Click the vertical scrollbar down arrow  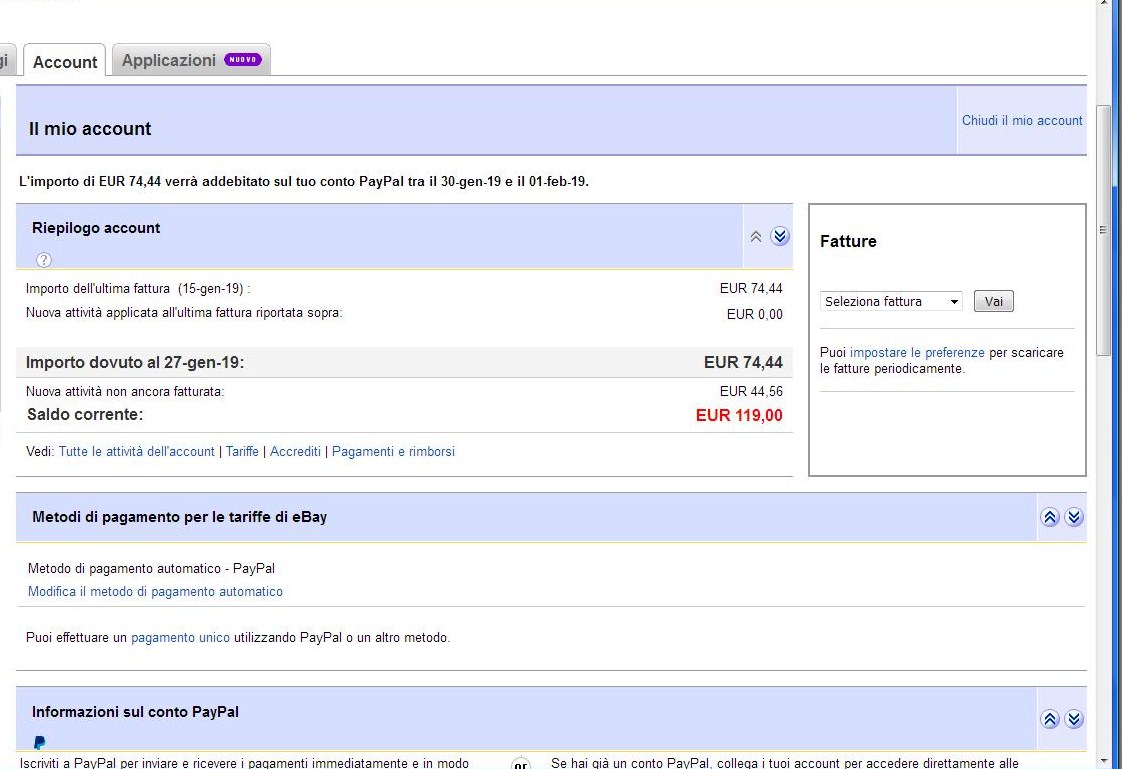tap(1104, 760)
